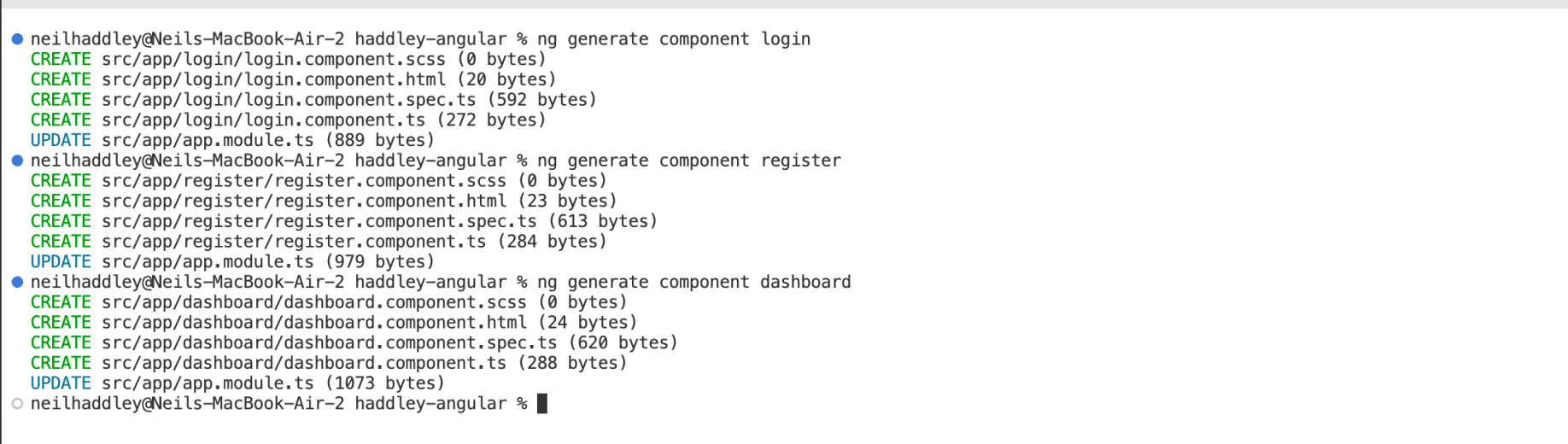Click the terminal cursor at the empty prompt
The height and width of the screenshot is (444, 1568).
point(542,404)
